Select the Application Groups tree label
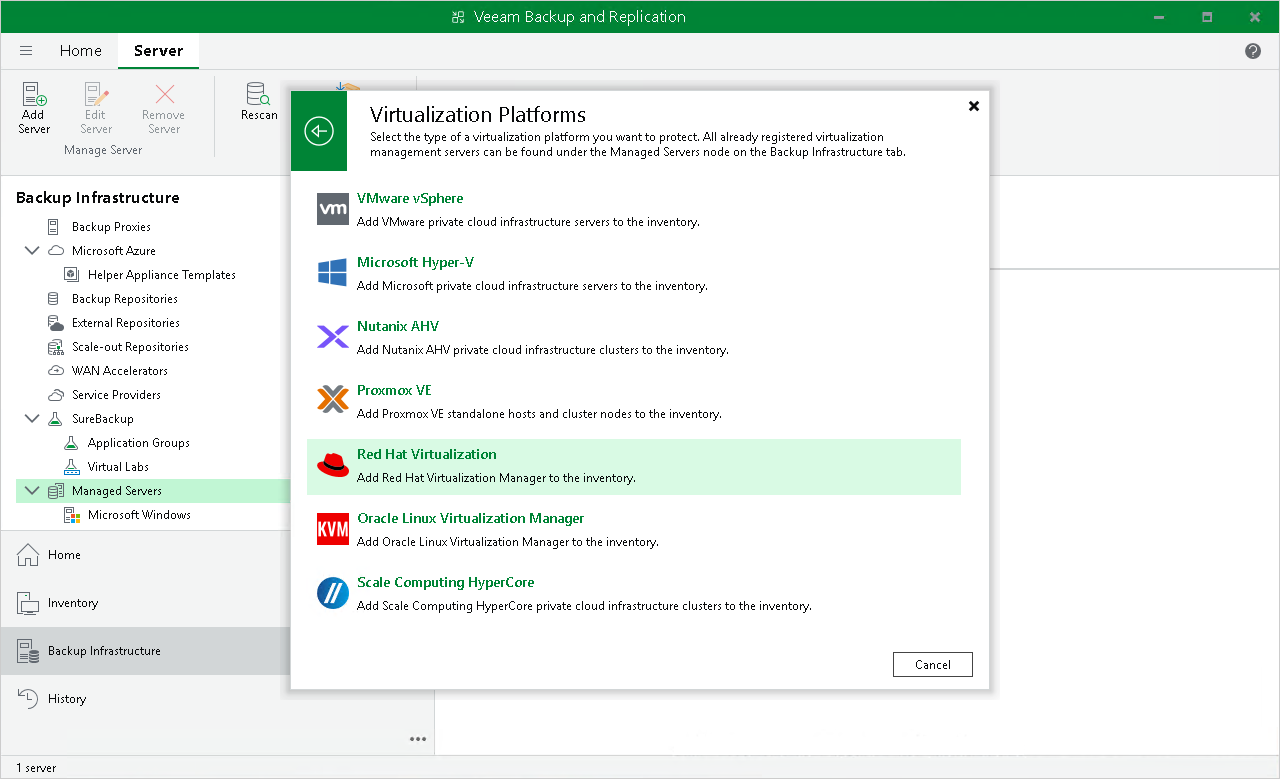The height and width of the screenshot is (779, 1280). point(139,443)
